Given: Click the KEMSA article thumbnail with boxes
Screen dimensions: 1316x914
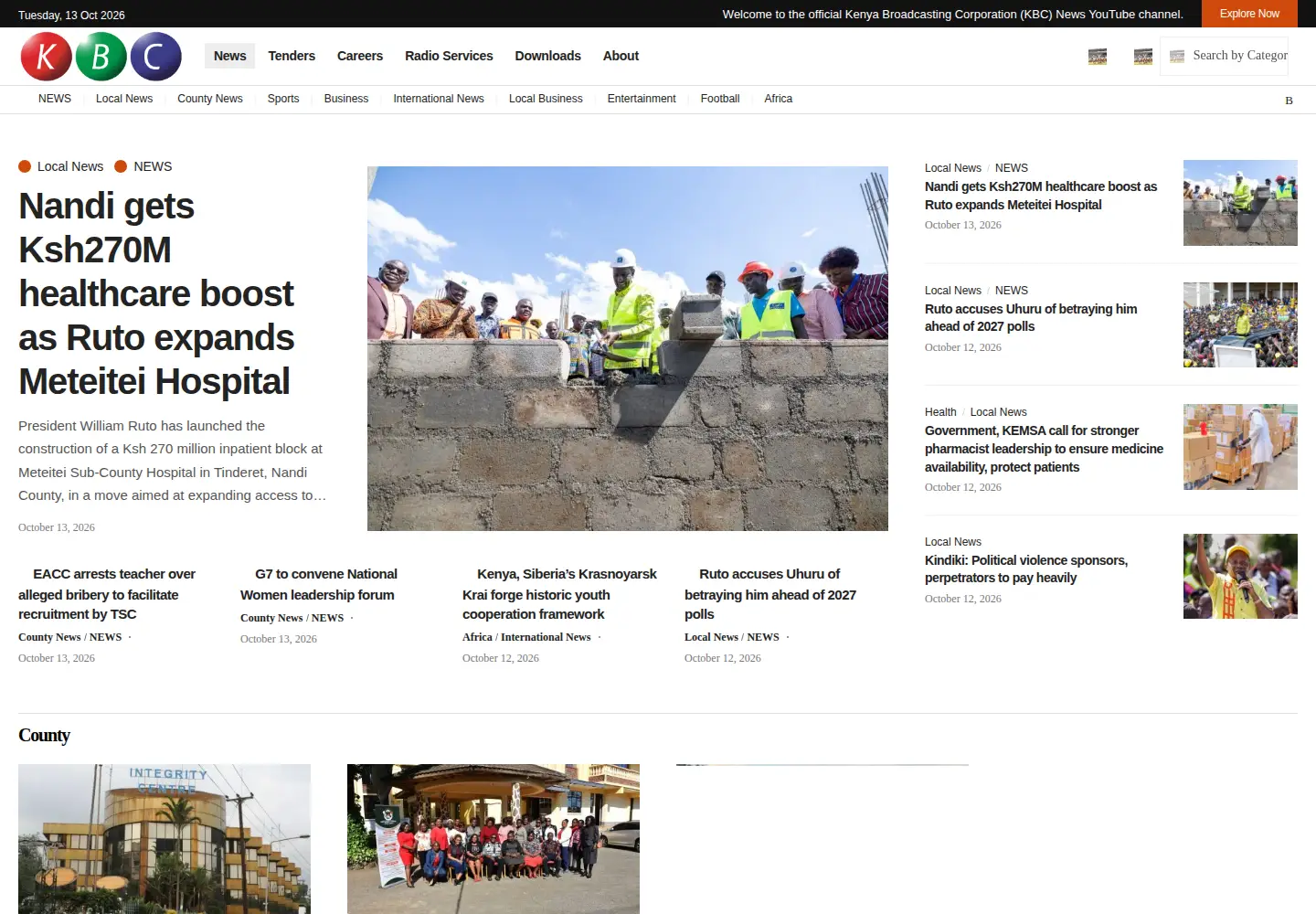Looking at the screenshot, I should 1240,447.
